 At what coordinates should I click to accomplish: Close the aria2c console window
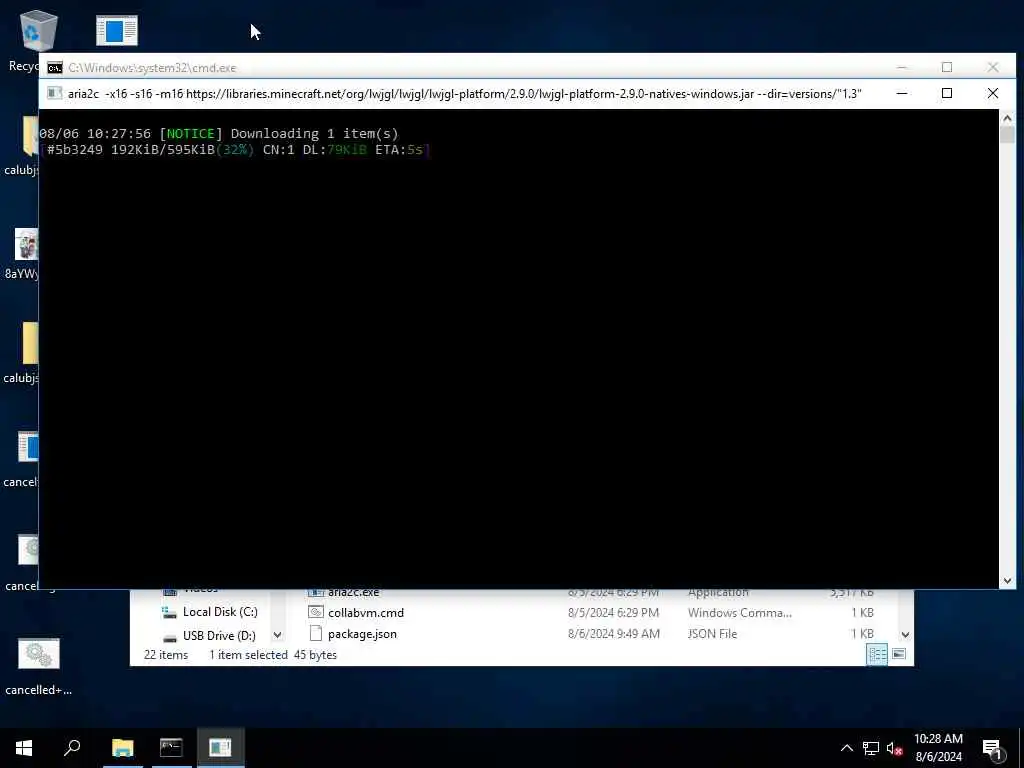point(993,93)
